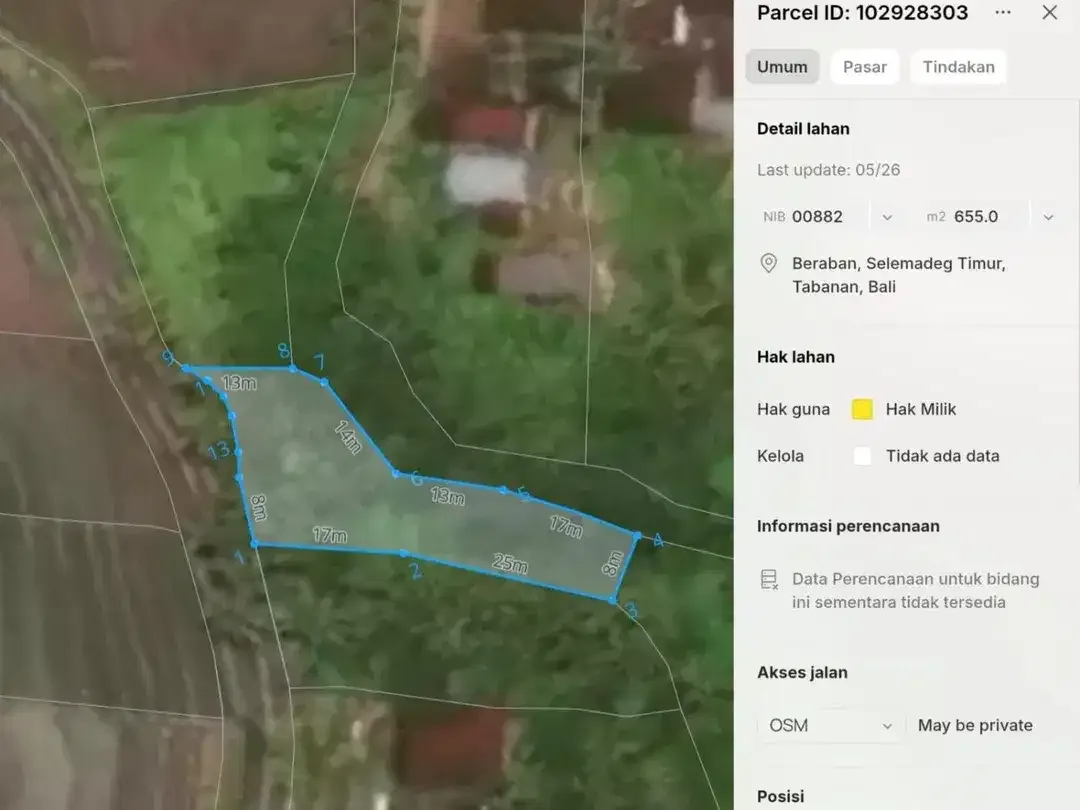
Task: Click the white Tidak ada data swatch
Action: [862, 456]
